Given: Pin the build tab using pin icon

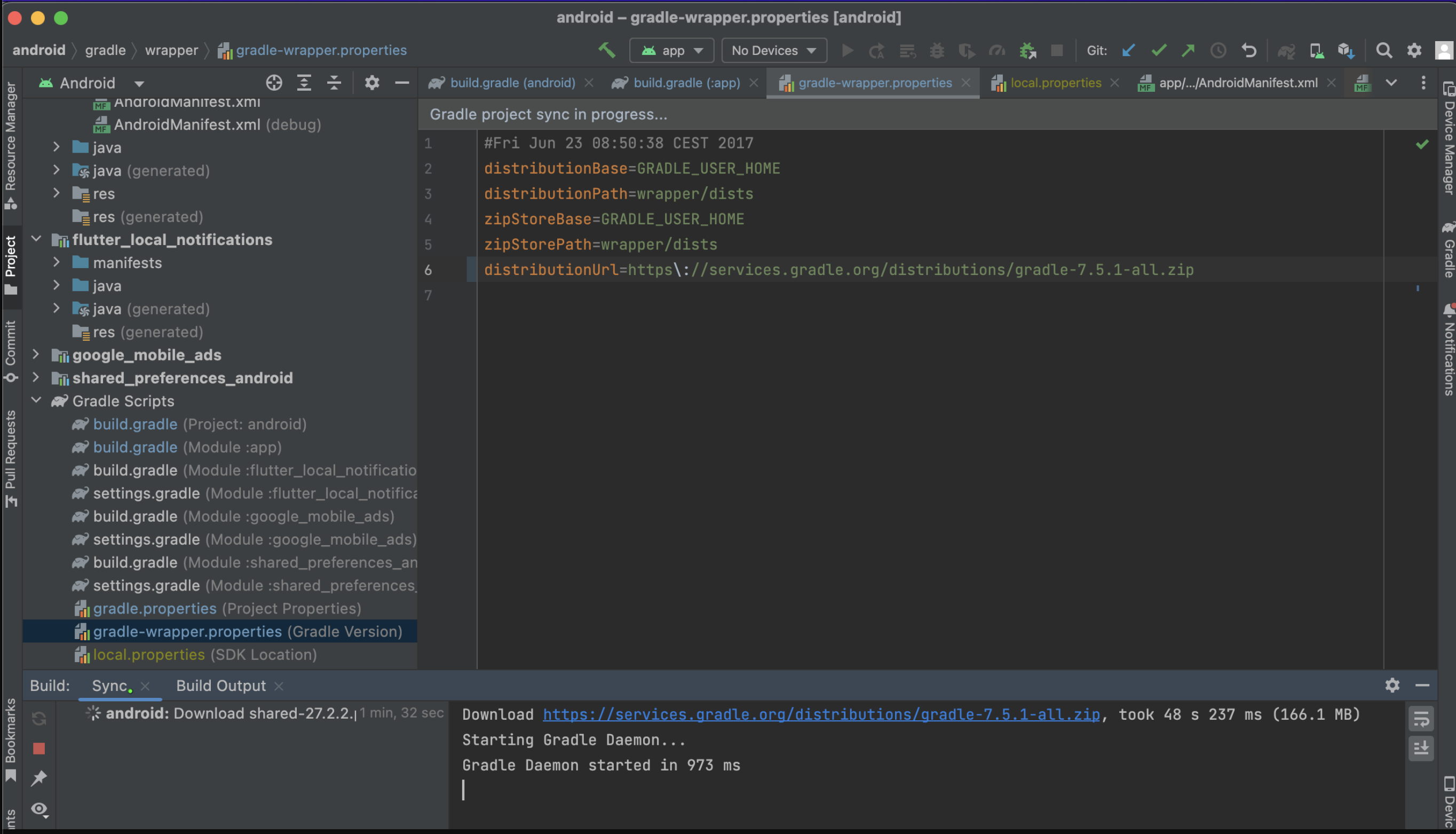Looking at the screenshot, I should [x=39, y=778].
